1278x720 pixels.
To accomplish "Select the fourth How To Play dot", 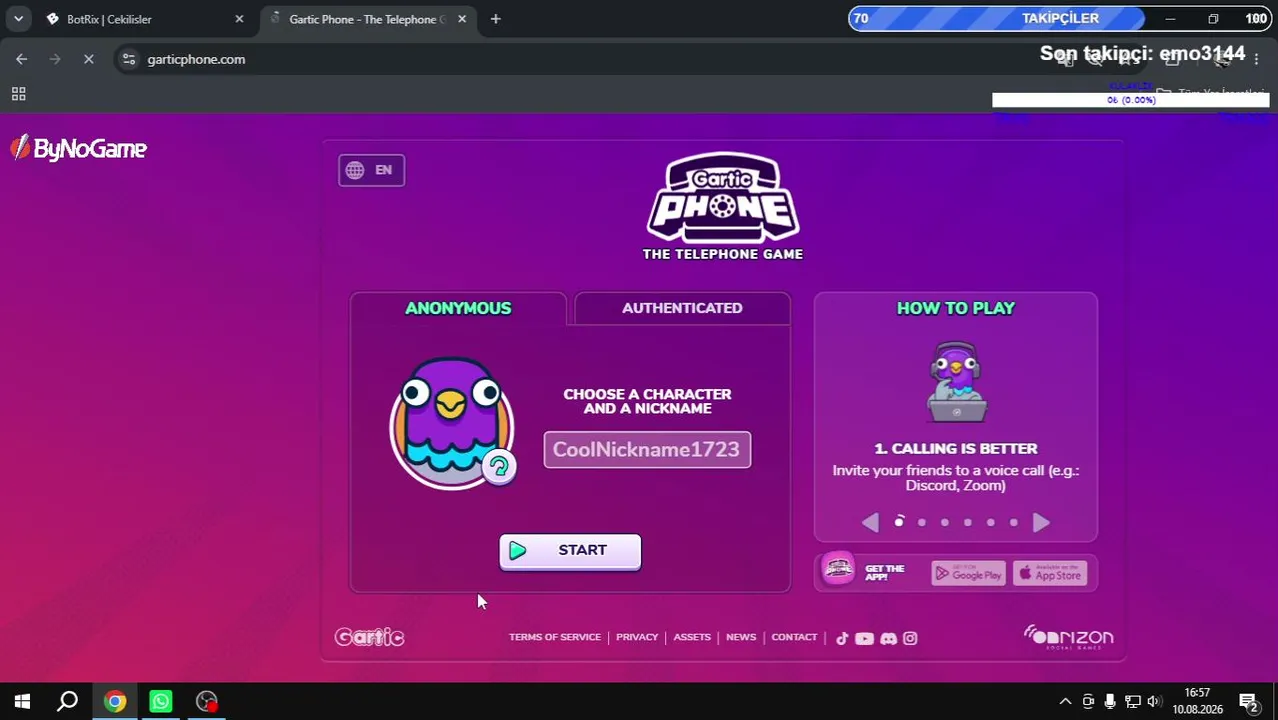I will point(968,522).
